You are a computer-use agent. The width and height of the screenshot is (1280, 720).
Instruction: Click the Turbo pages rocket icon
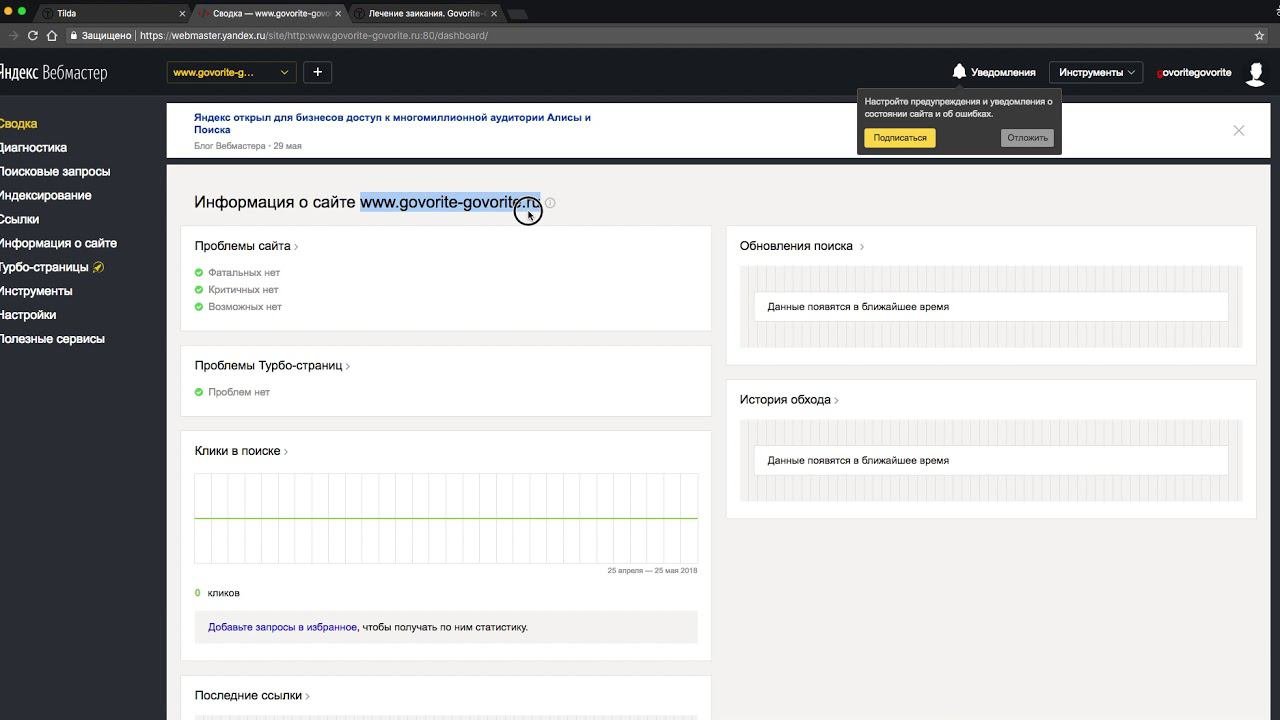[98, 267]
